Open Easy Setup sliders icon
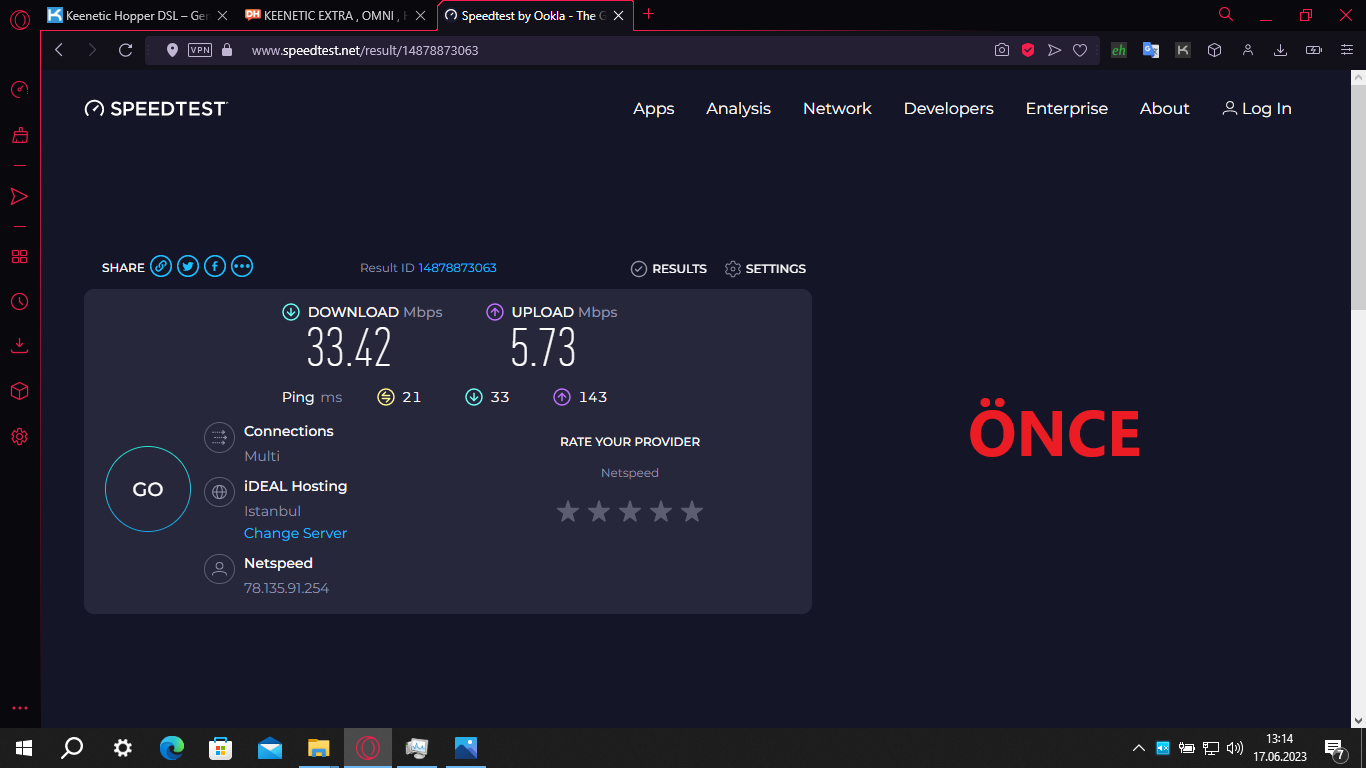The width and height of the screenshot is (1366, 768). click(1346, 50)
